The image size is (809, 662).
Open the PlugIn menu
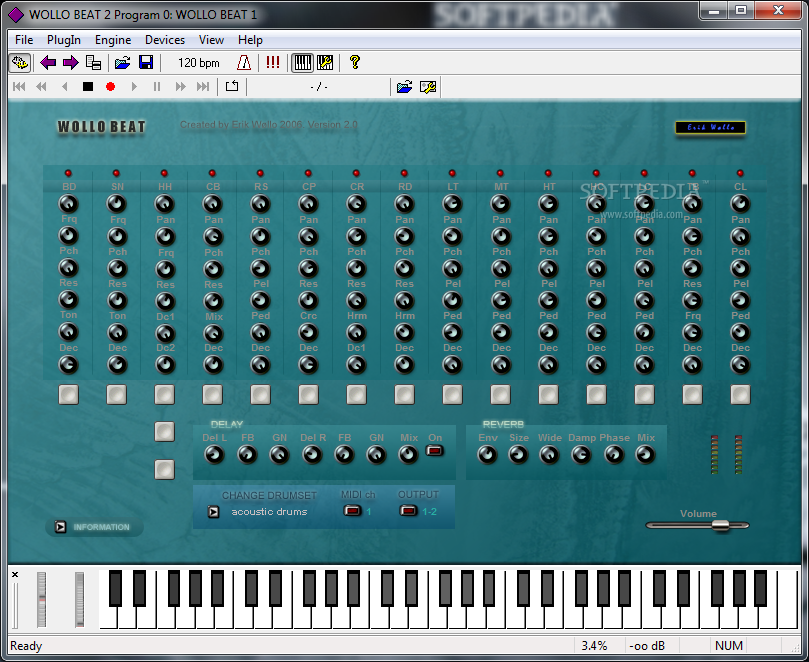pos(63,40)
